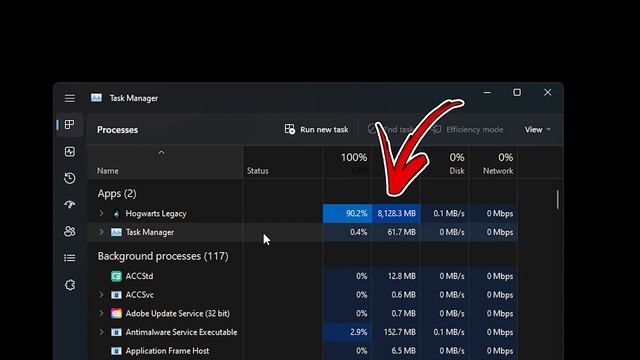Screen dimensions: 640x360
Task: Click the 90.2% CPU cell
Action: pyautogui.click(x=347, y=213)
